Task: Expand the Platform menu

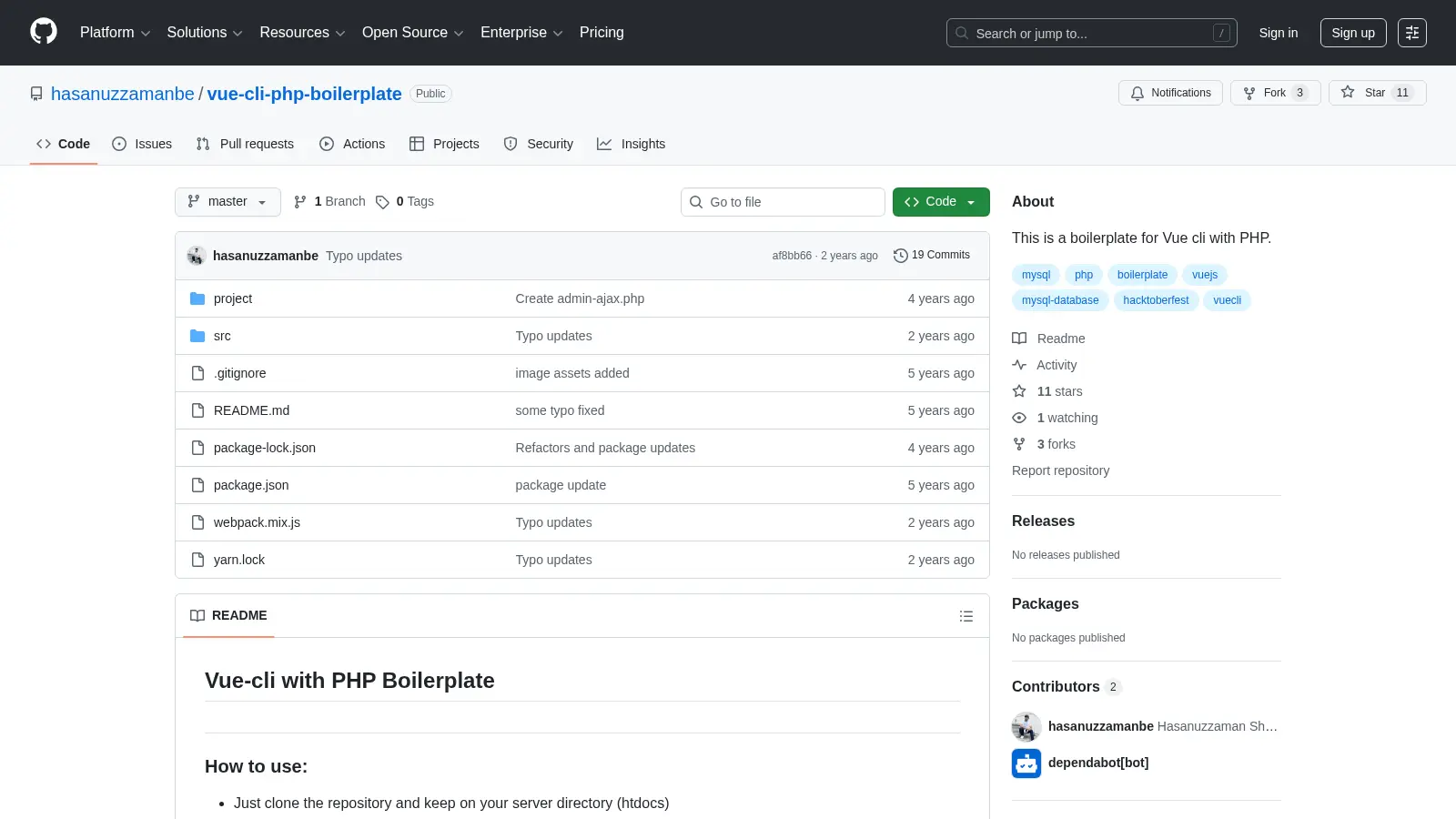Action: pos(115,33)
